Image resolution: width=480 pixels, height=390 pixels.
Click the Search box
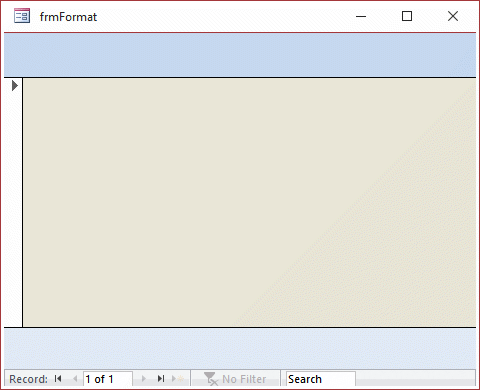pos(321,379)
